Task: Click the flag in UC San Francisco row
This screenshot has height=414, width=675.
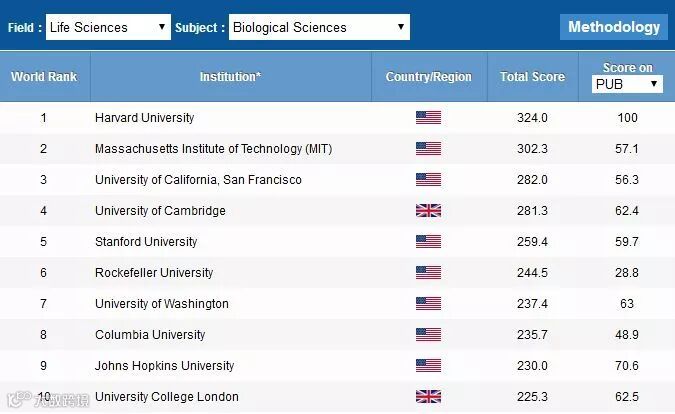Action: 428,180
